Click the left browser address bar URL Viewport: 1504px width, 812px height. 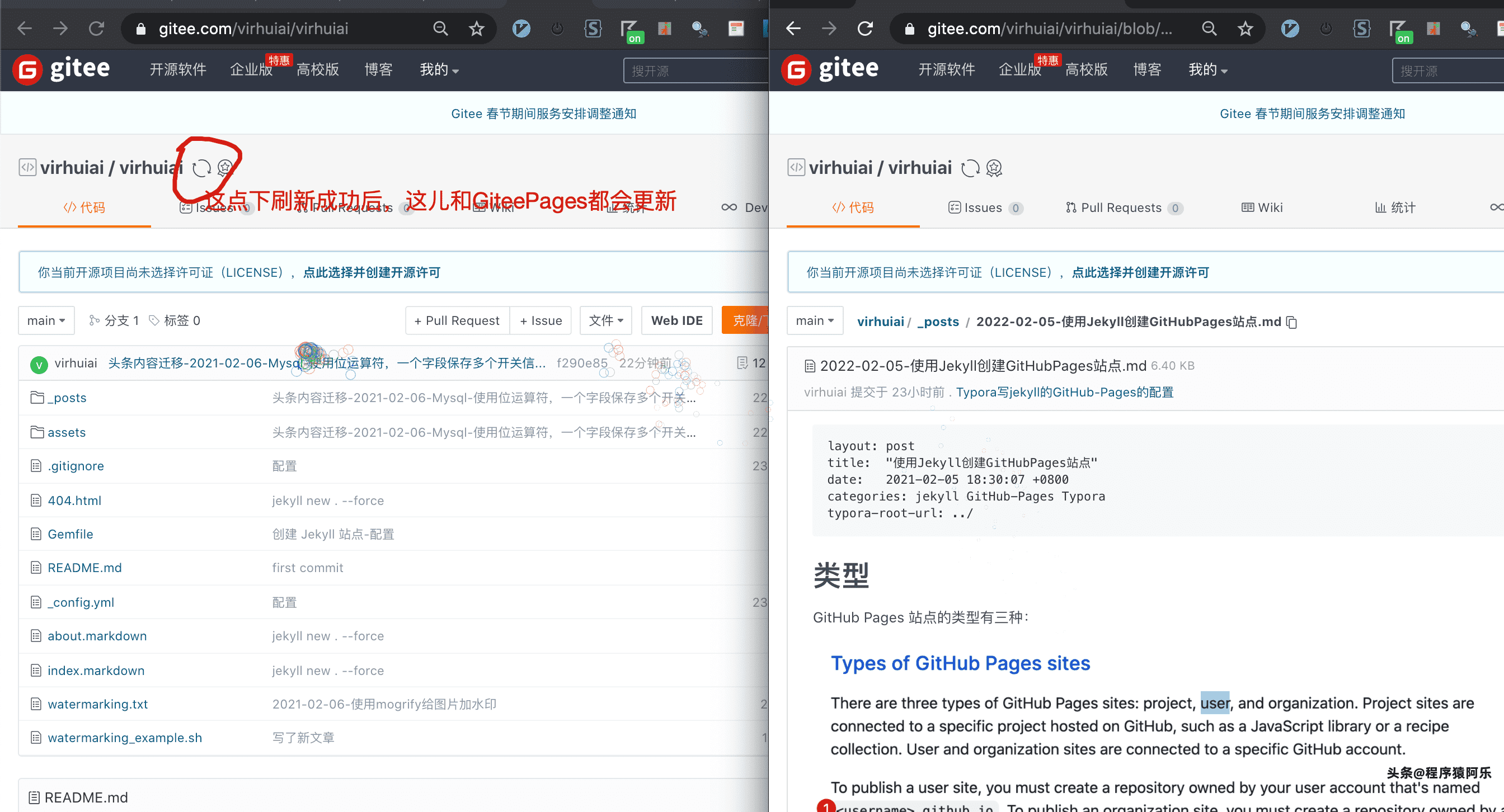pos(253,29)
